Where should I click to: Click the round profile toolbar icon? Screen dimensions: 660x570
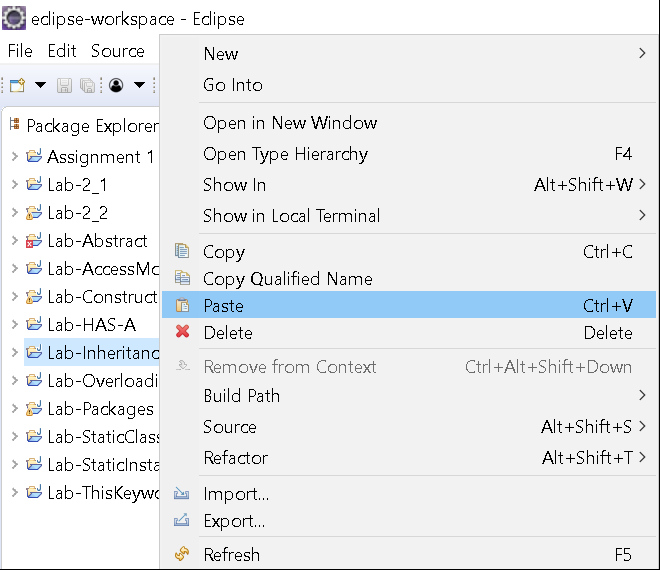coord(116,85)
